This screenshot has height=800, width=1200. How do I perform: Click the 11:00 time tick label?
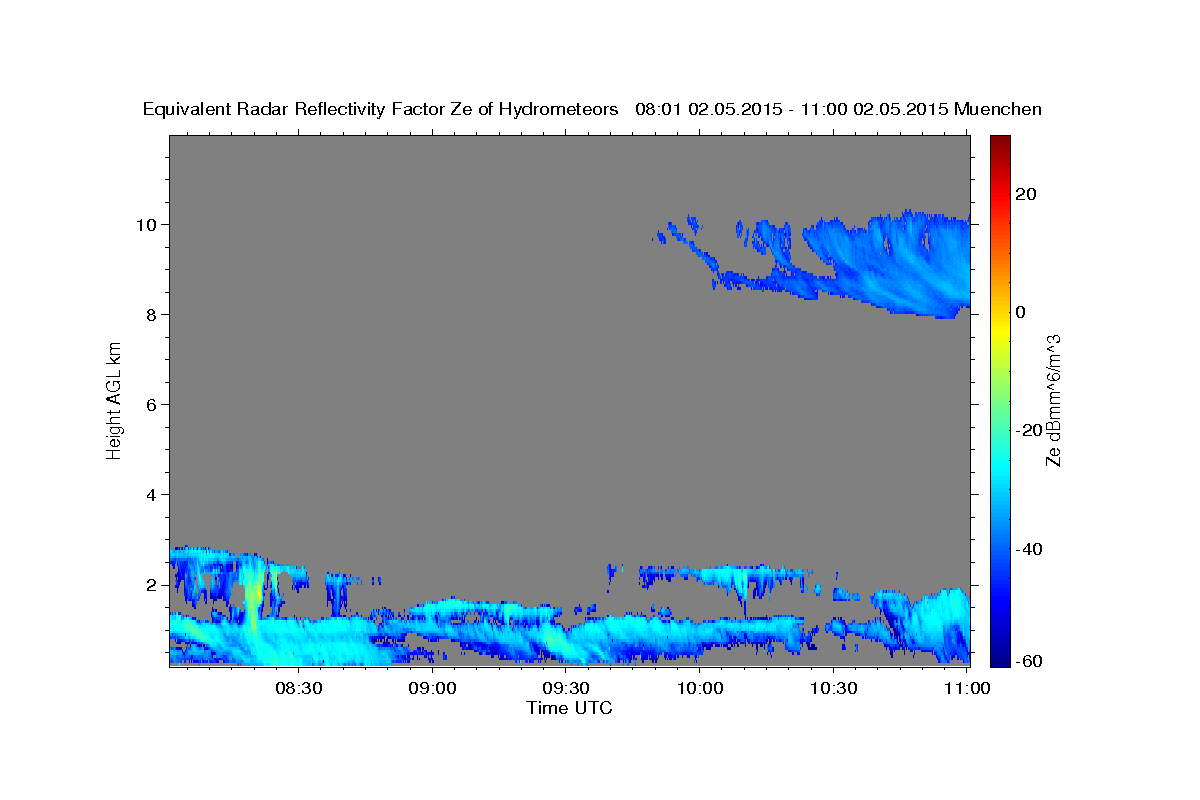pos(967,688)
